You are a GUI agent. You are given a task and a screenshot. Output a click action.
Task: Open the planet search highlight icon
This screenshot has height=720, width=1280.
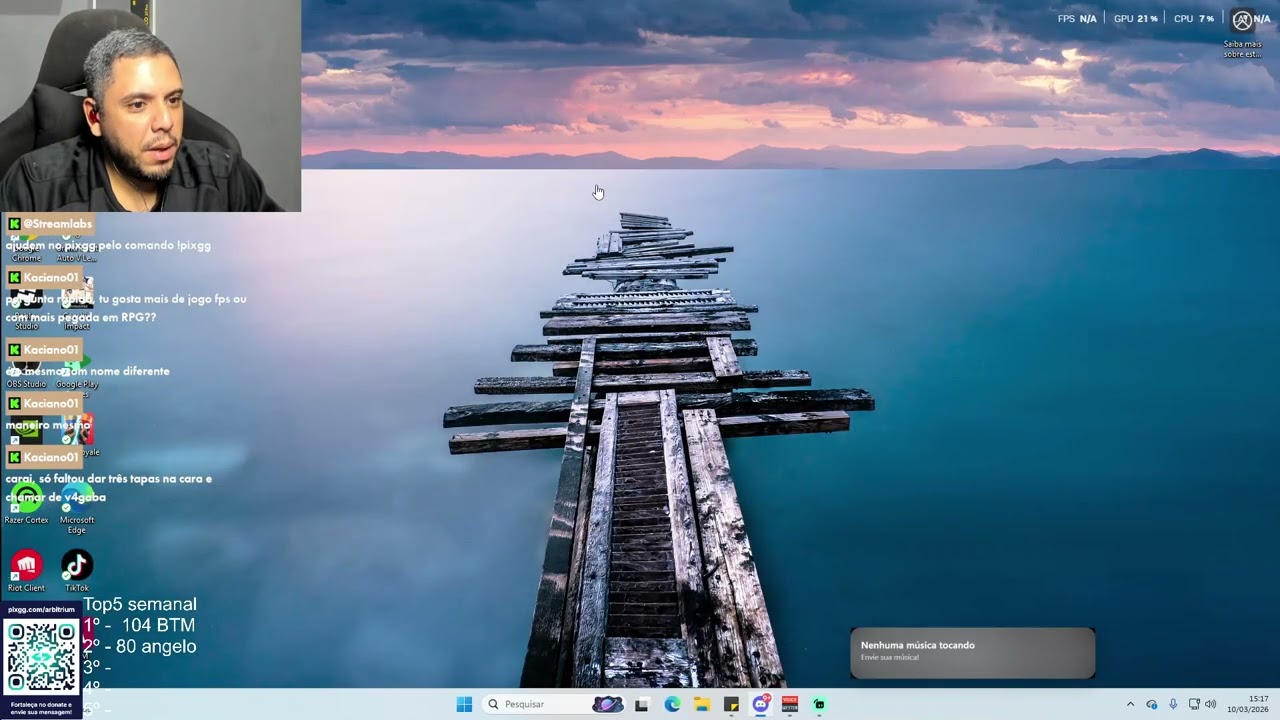pos(607,704)
